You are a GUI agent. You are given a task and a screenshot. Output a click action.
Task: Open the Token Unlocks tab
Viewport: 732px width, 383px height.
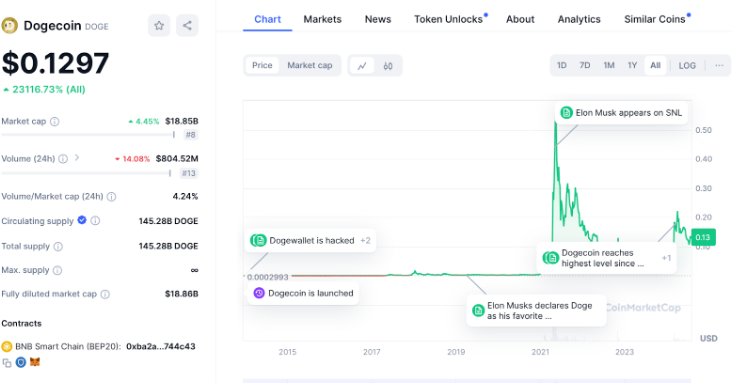(449, 19)
